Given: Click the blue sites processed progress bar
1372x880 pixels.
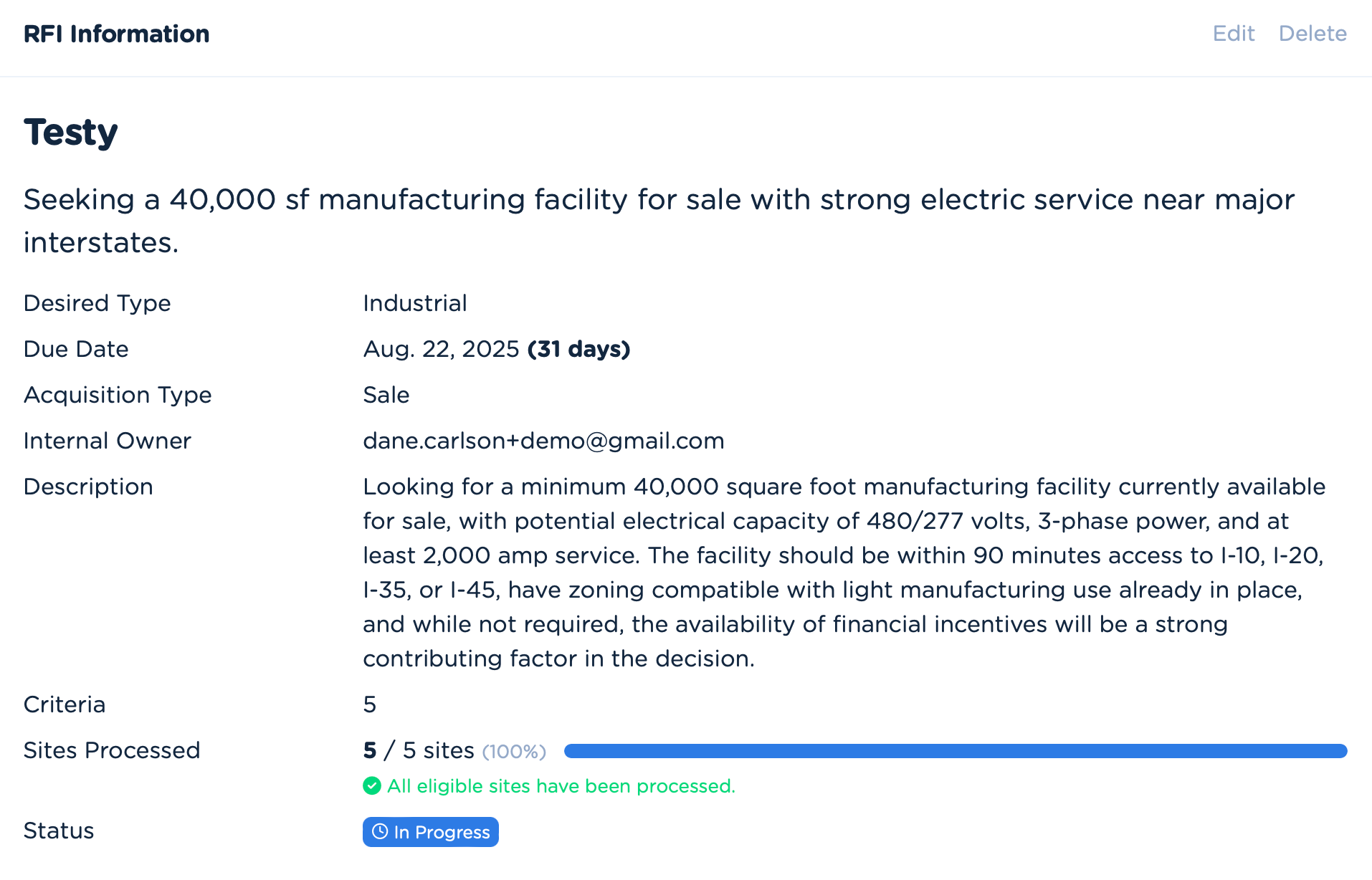Looking at the screenshot, I should click(x=955, y=751).
